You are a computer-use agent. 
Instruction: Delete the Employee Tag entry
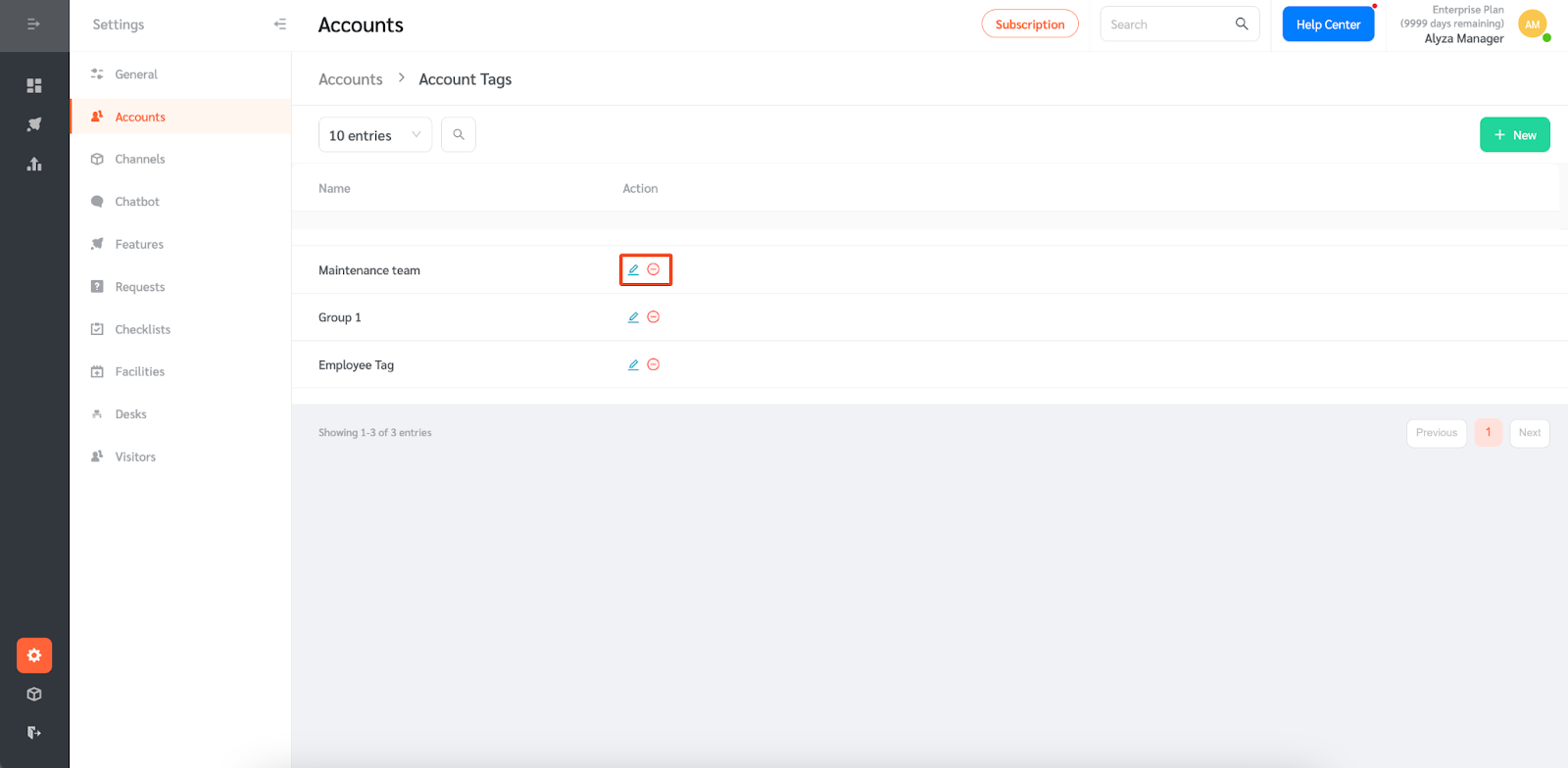[x=654, y=364]
